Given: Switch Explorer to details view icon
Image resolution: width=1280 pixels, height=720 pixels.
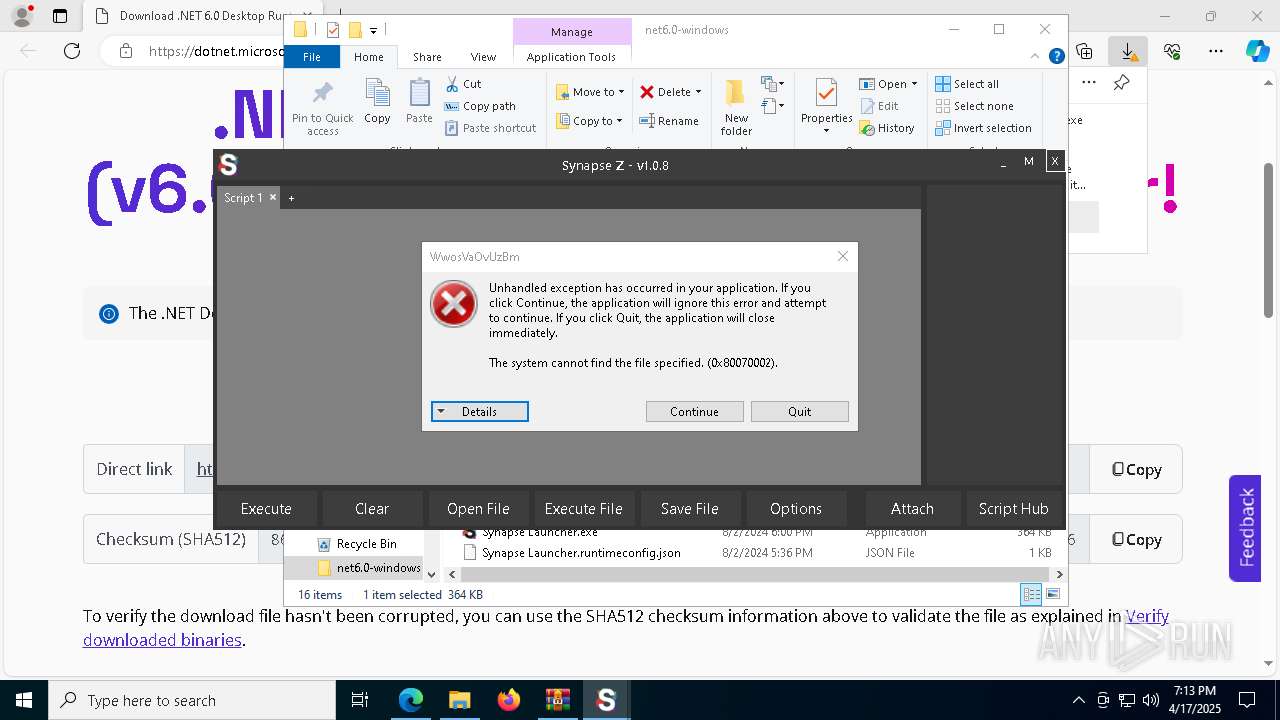Looking at the screenshot, I should [x=1031, y=594].
